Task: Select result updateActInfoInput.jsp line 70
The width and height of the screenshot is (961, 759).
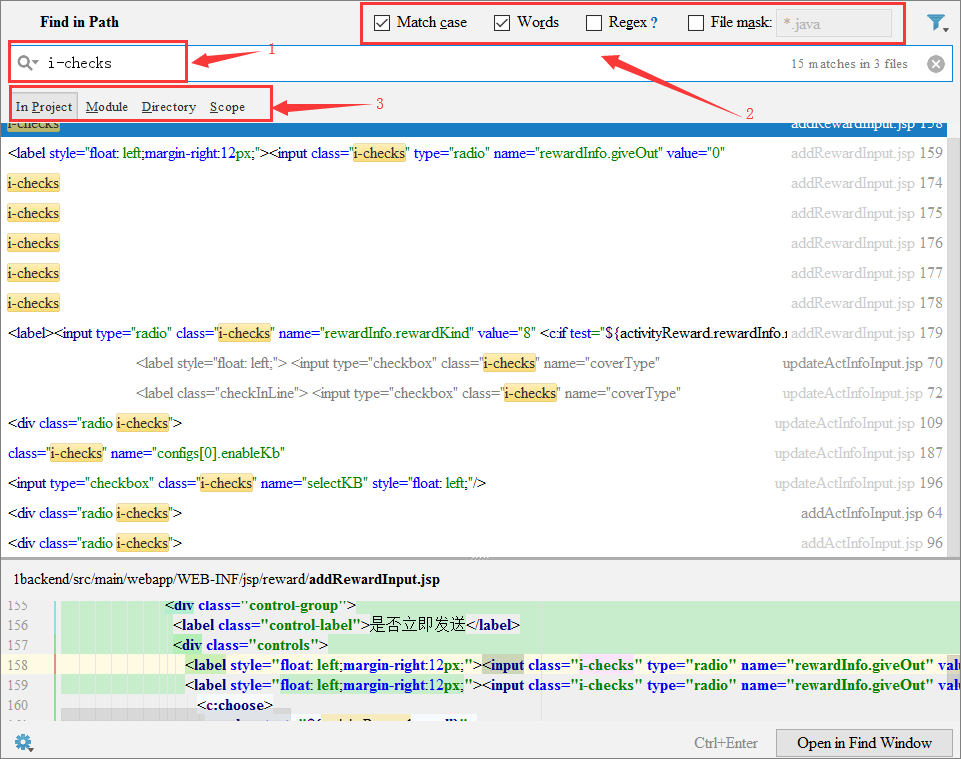Action: click(474, 363)
